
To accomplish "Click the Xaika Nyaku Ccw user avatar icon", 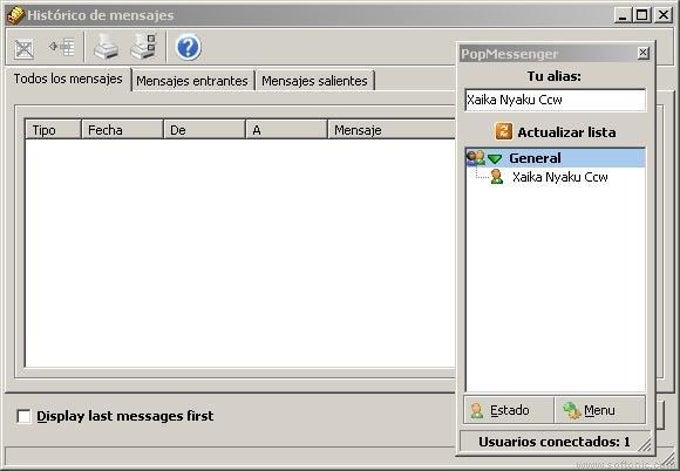I will coord(497,177).
